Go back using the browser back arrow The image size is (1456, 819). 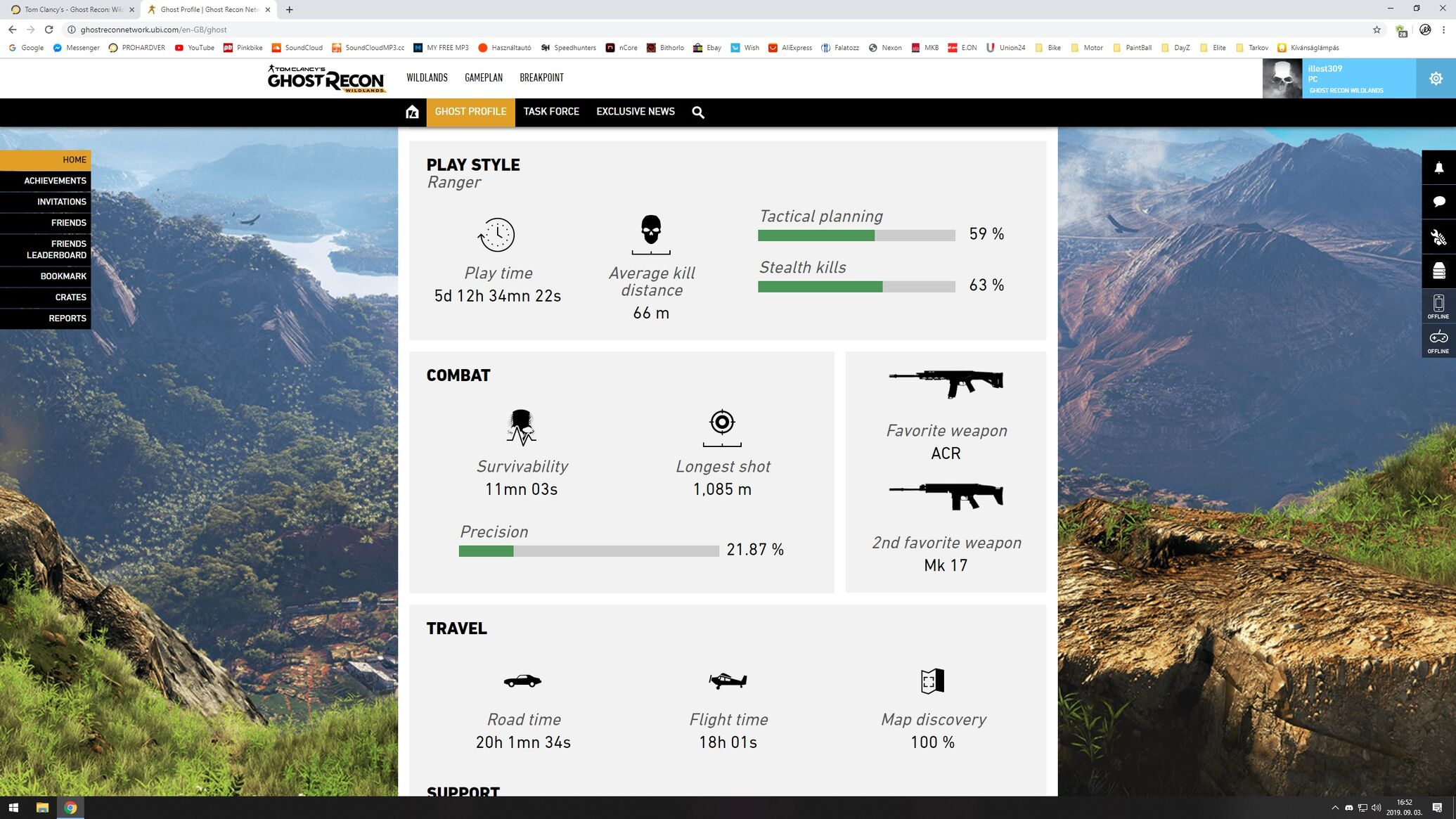12,30
